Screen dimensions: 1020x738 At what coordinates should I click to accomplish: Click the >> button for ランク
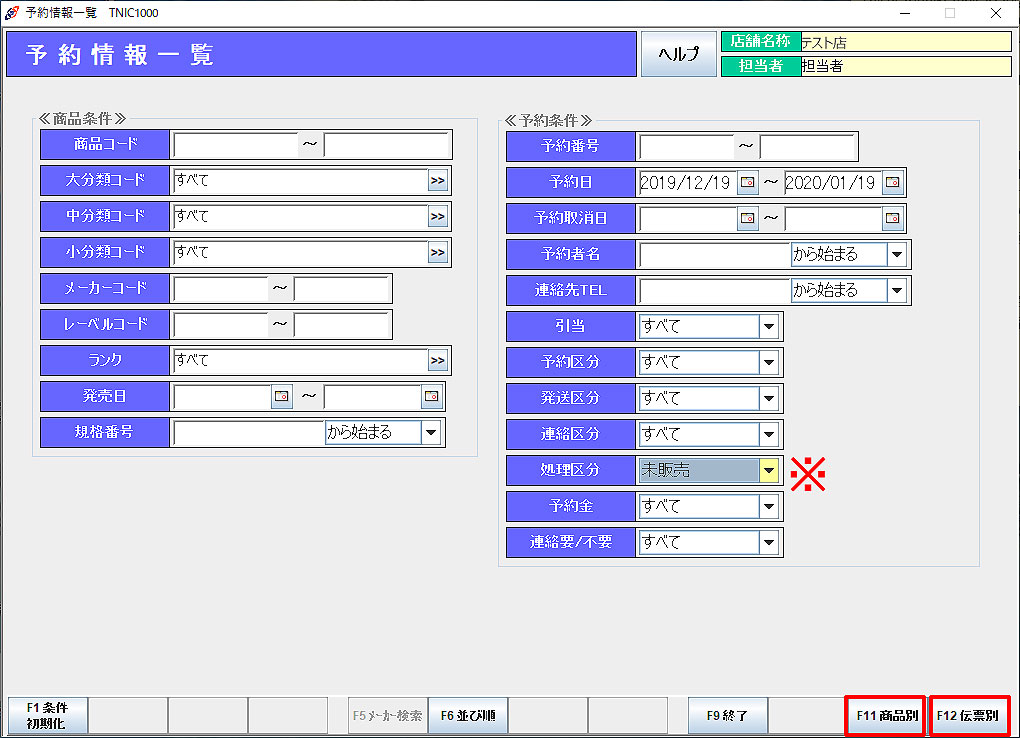coord(438,361)
